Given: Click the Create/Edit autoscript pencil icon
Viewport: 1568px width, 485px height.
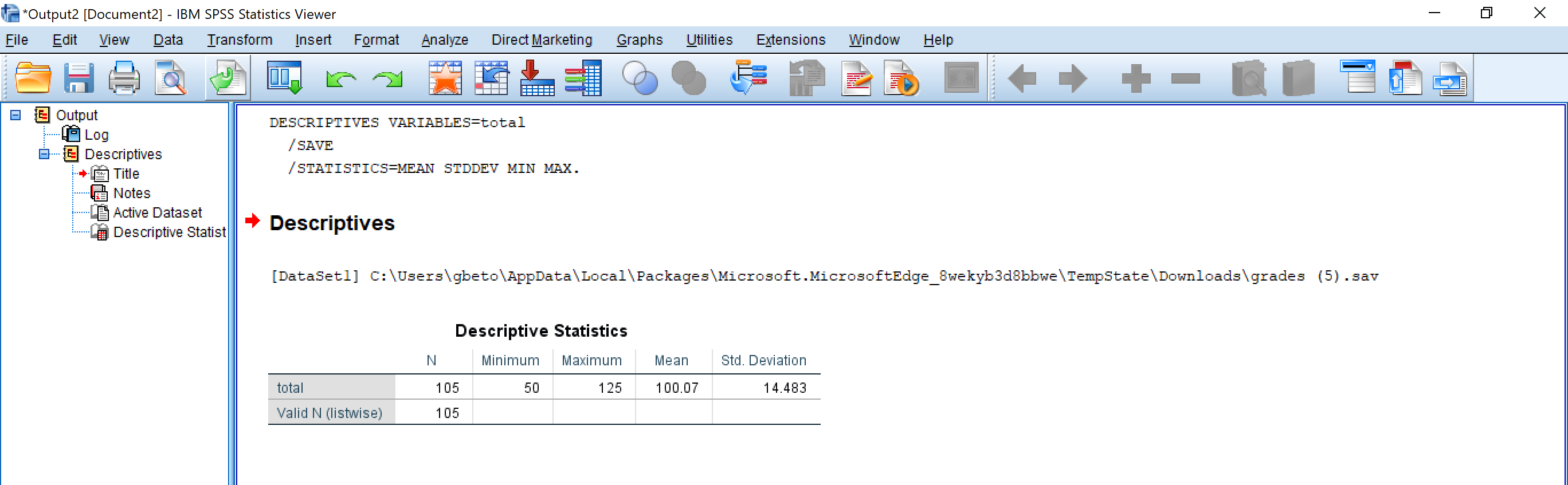Looking at the screenshot, I should coord(856,78).
